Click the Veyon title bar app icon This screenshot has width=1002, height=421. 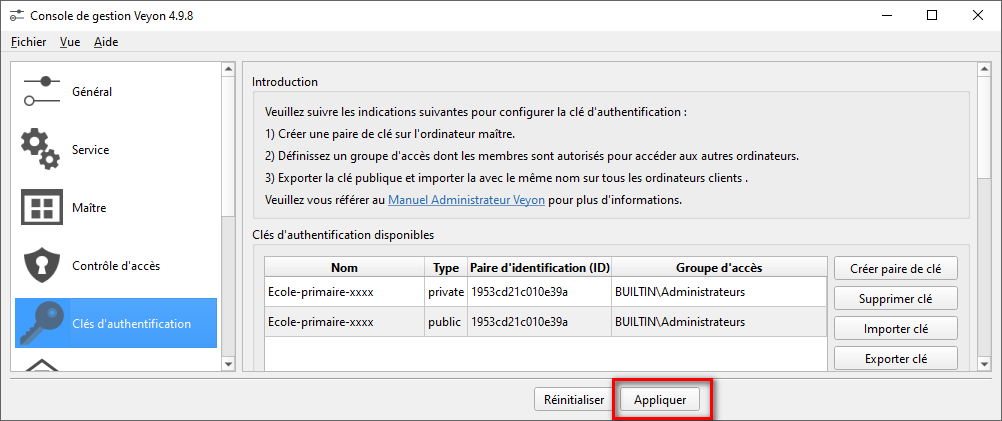pyautogui.click(x=17, y=16)
